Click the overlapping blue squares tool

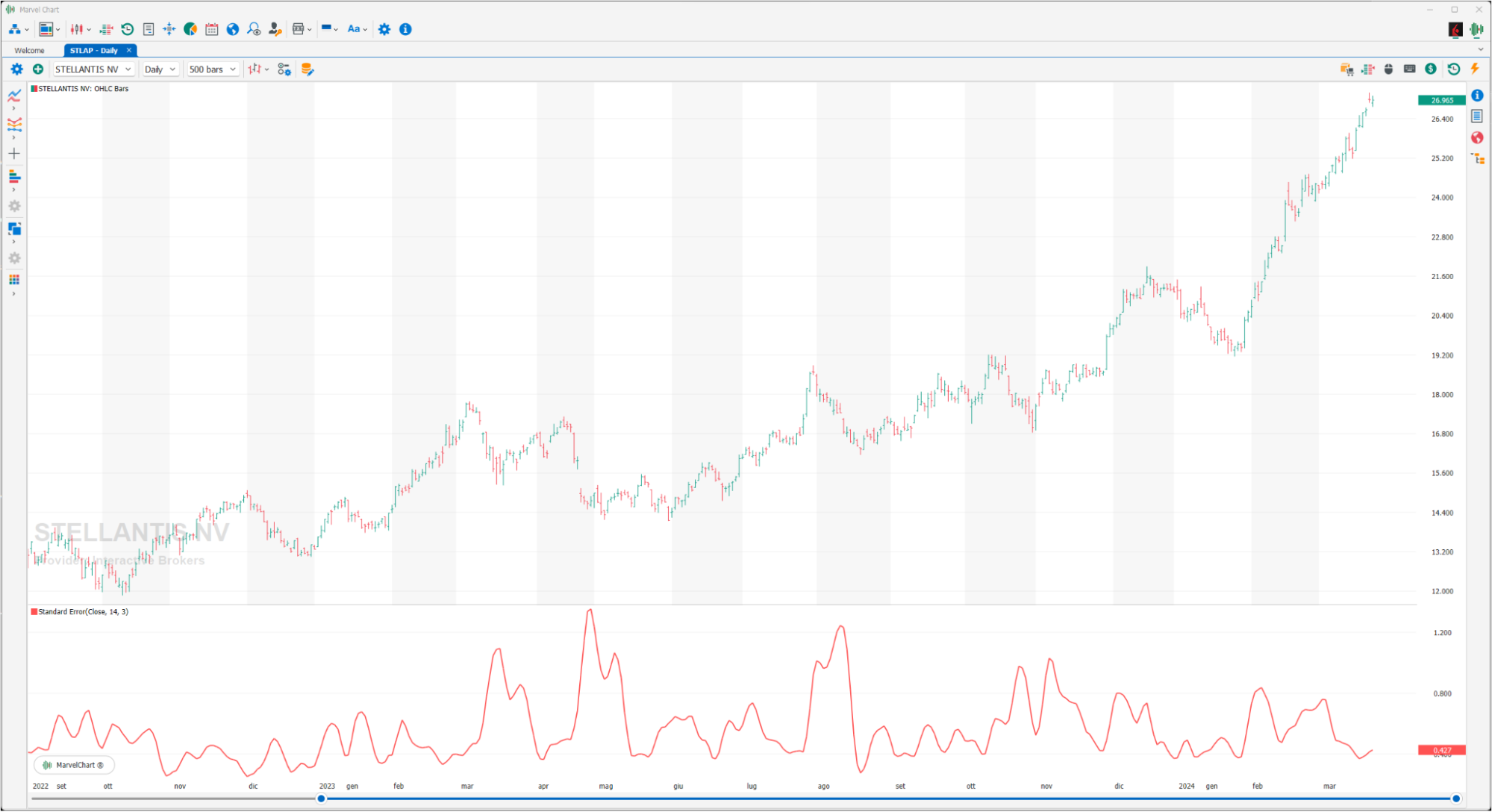(x=14, y=228)
